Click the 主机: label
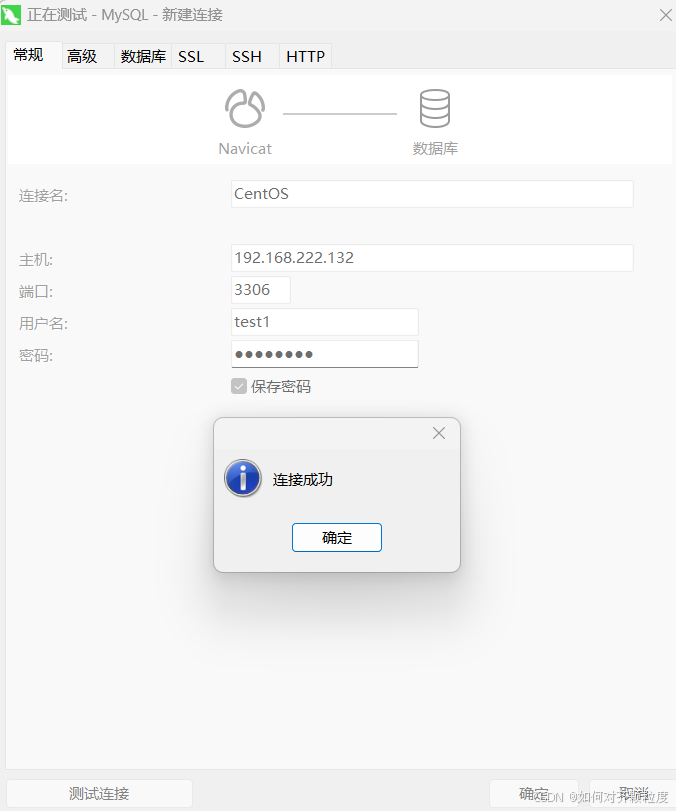Image resolution: width=676 pixels, height=811 pixels. pyautogui.click(x=36, y=259)
